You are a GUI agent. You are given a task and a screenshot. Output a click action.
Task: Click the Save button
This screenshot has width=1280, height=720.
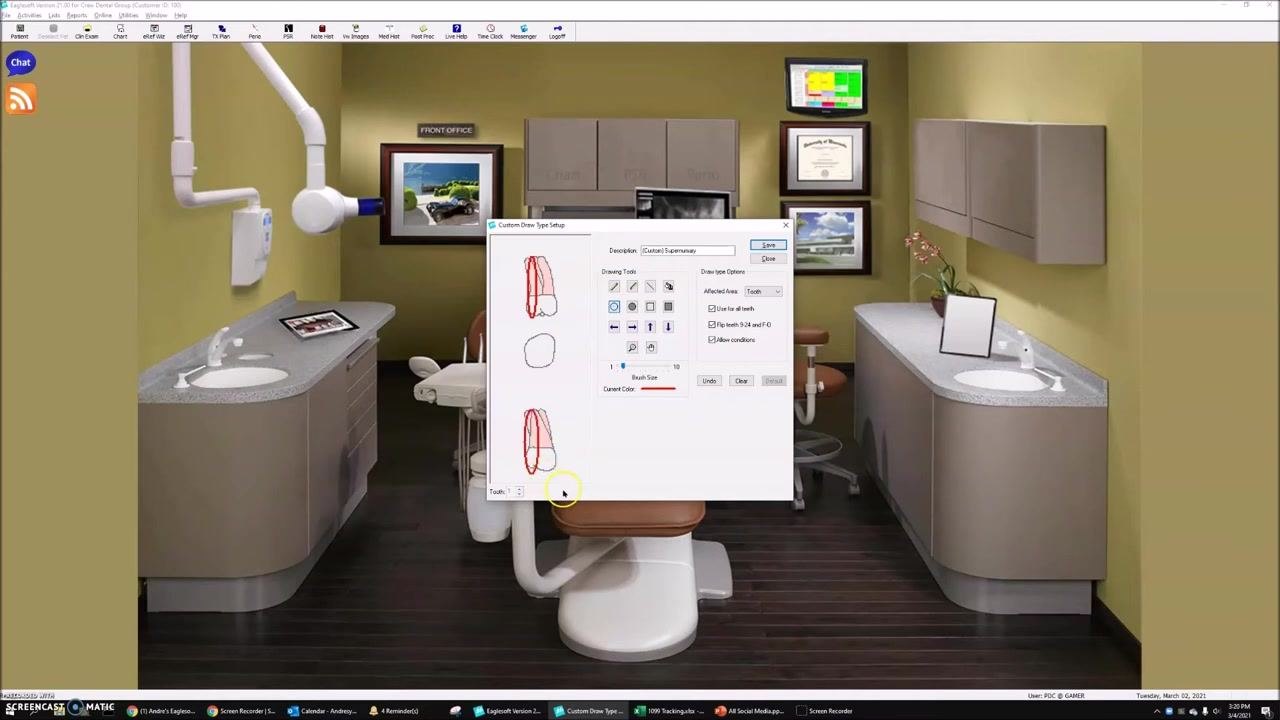tap(768, 246)
